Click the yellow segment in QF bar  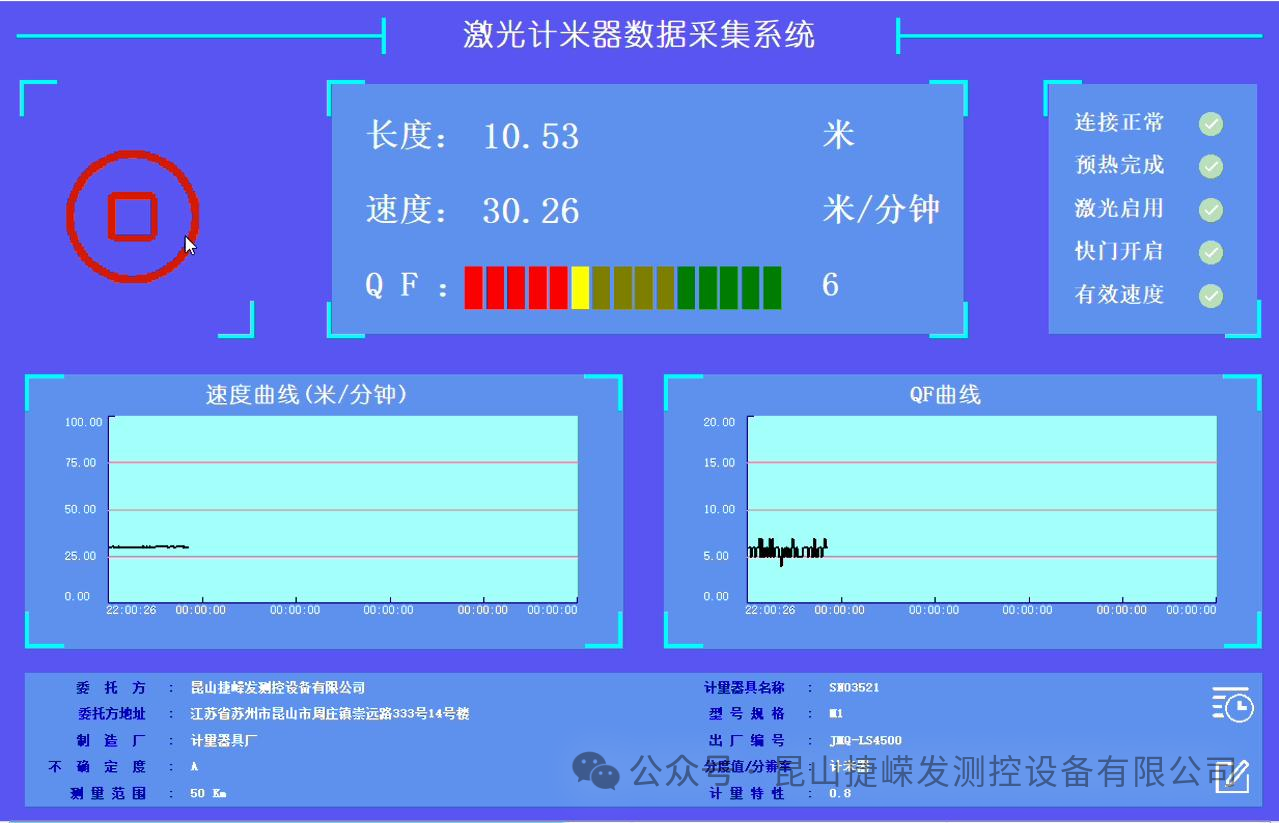[x=580, y=288]
